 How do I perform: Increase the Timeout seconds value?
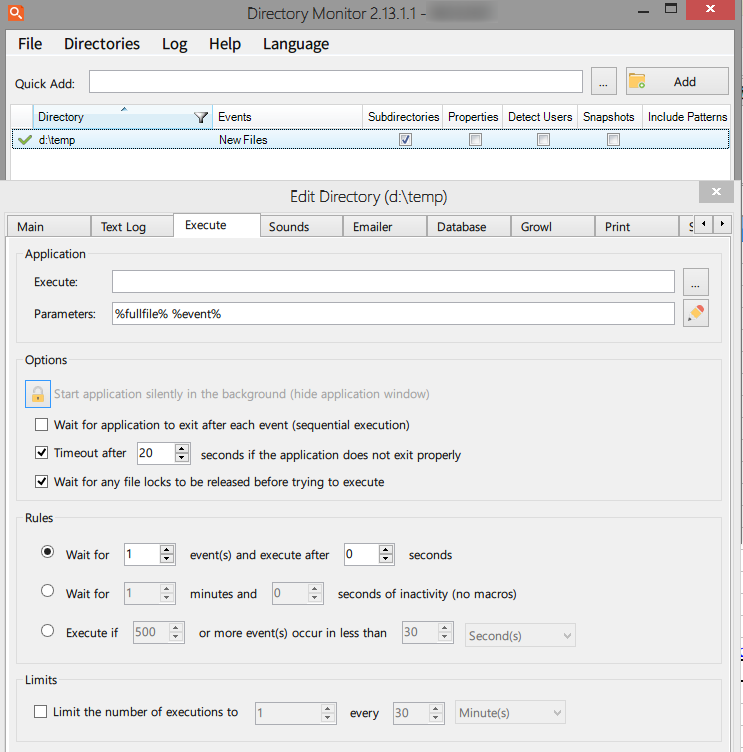[182, 448]
